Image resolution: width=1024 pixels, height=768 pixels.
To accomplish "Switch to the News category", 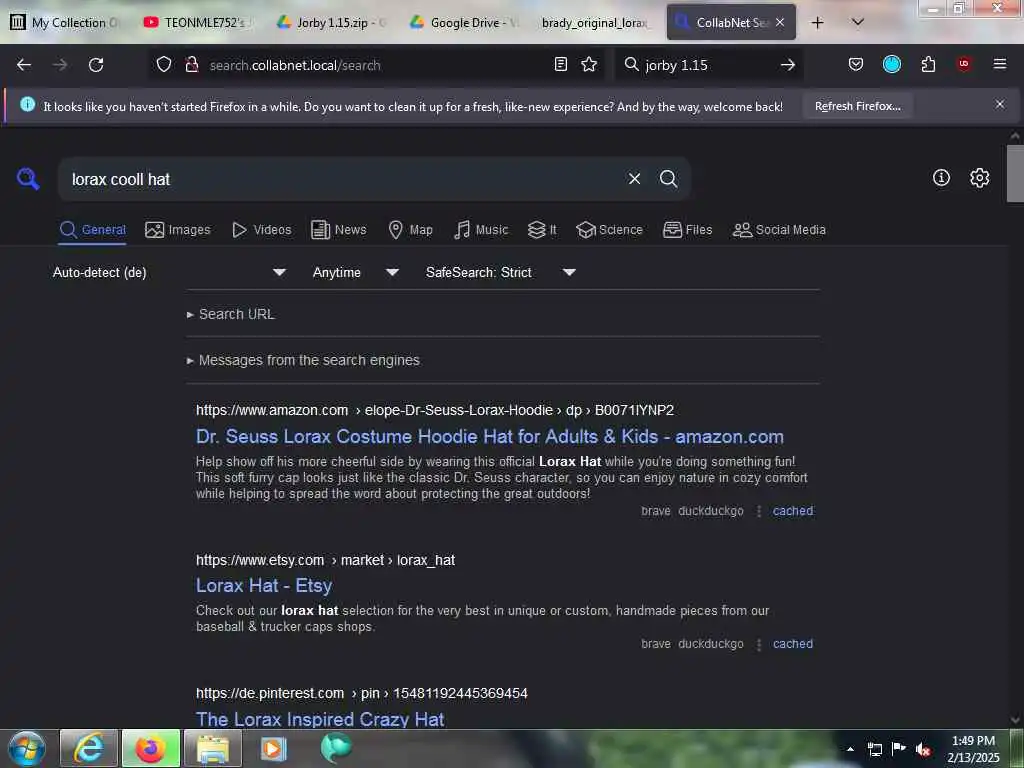I will pyautogui.click(x=338, y=230).
